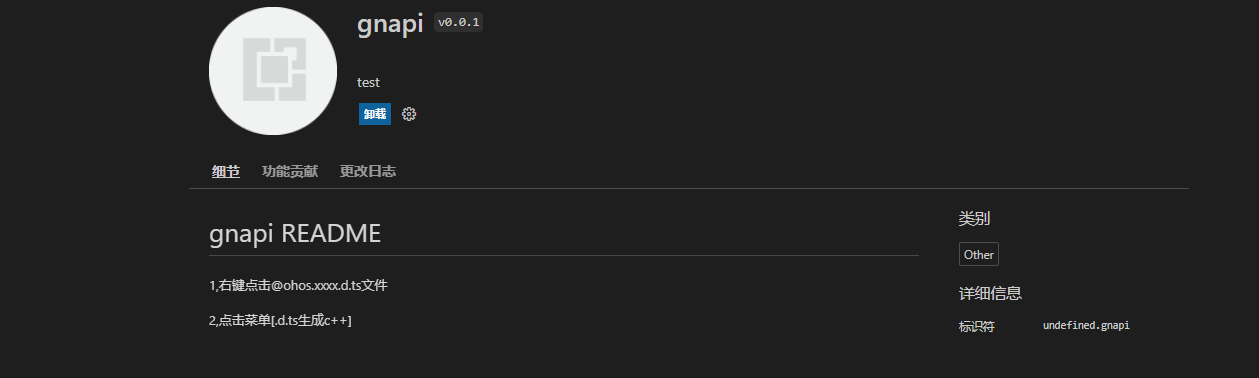
Task: Click the 标识符 label
Action: pyautogui.click(x=977, y=326)
